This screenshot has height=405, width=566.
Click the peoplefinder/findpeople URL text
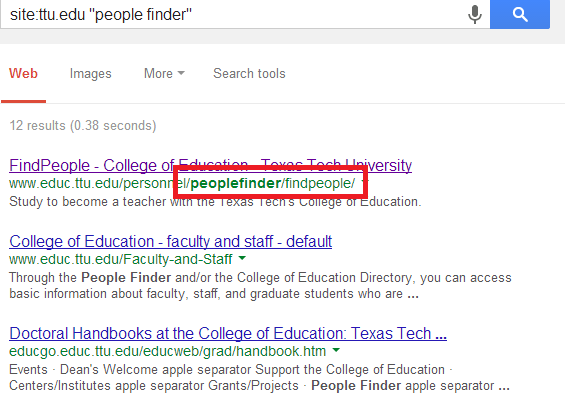pyautogui.click(x=273, y=183)
